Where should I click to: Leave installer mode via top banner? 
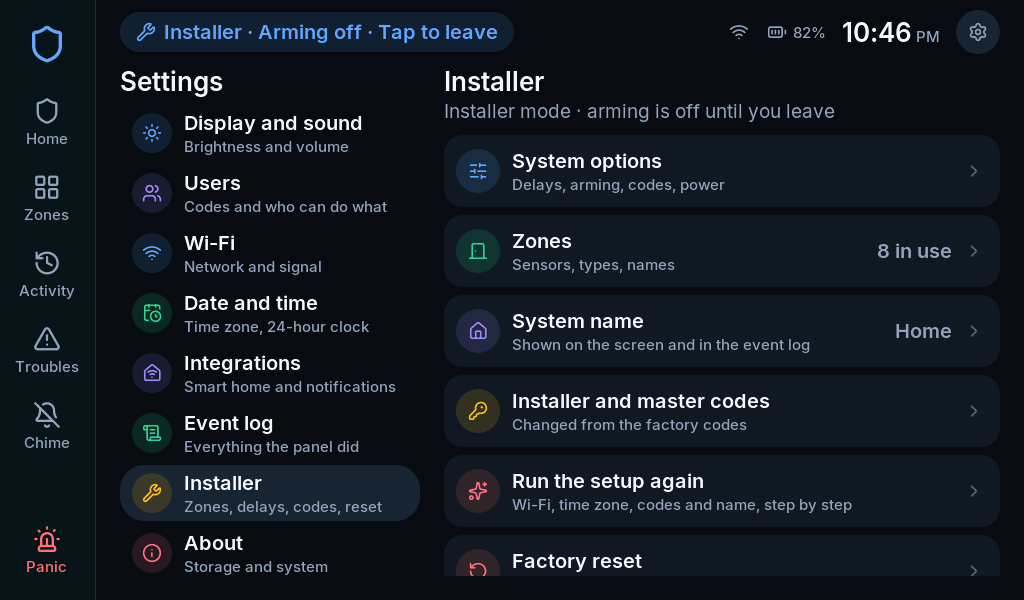pos(317,32)
